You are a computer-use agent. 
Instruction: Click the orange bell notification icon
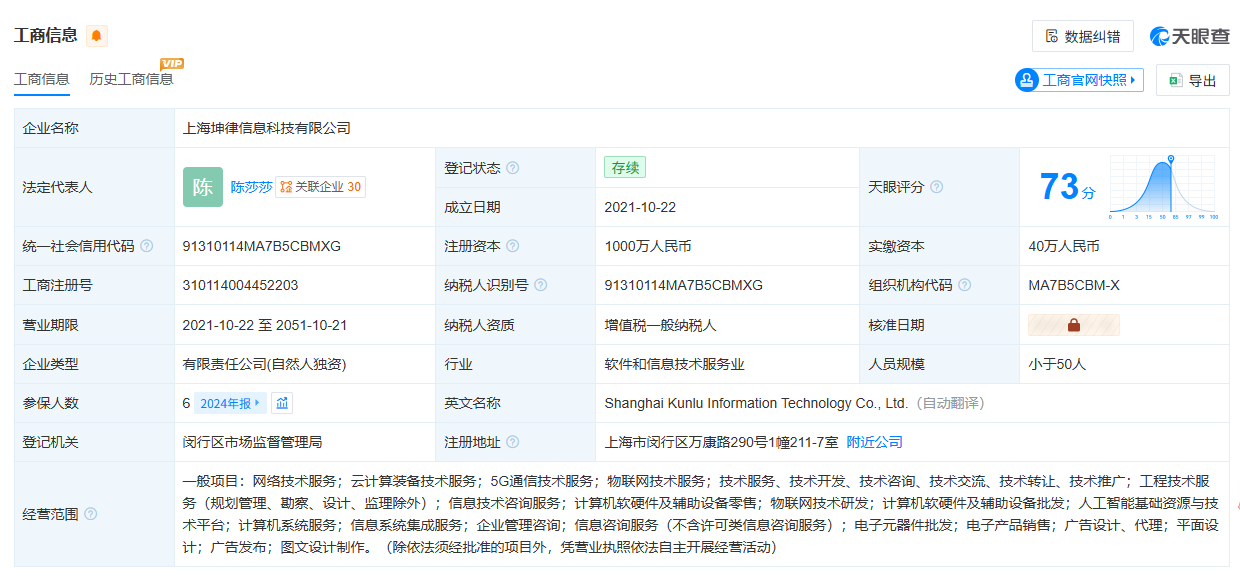click(x=96, y=36)
